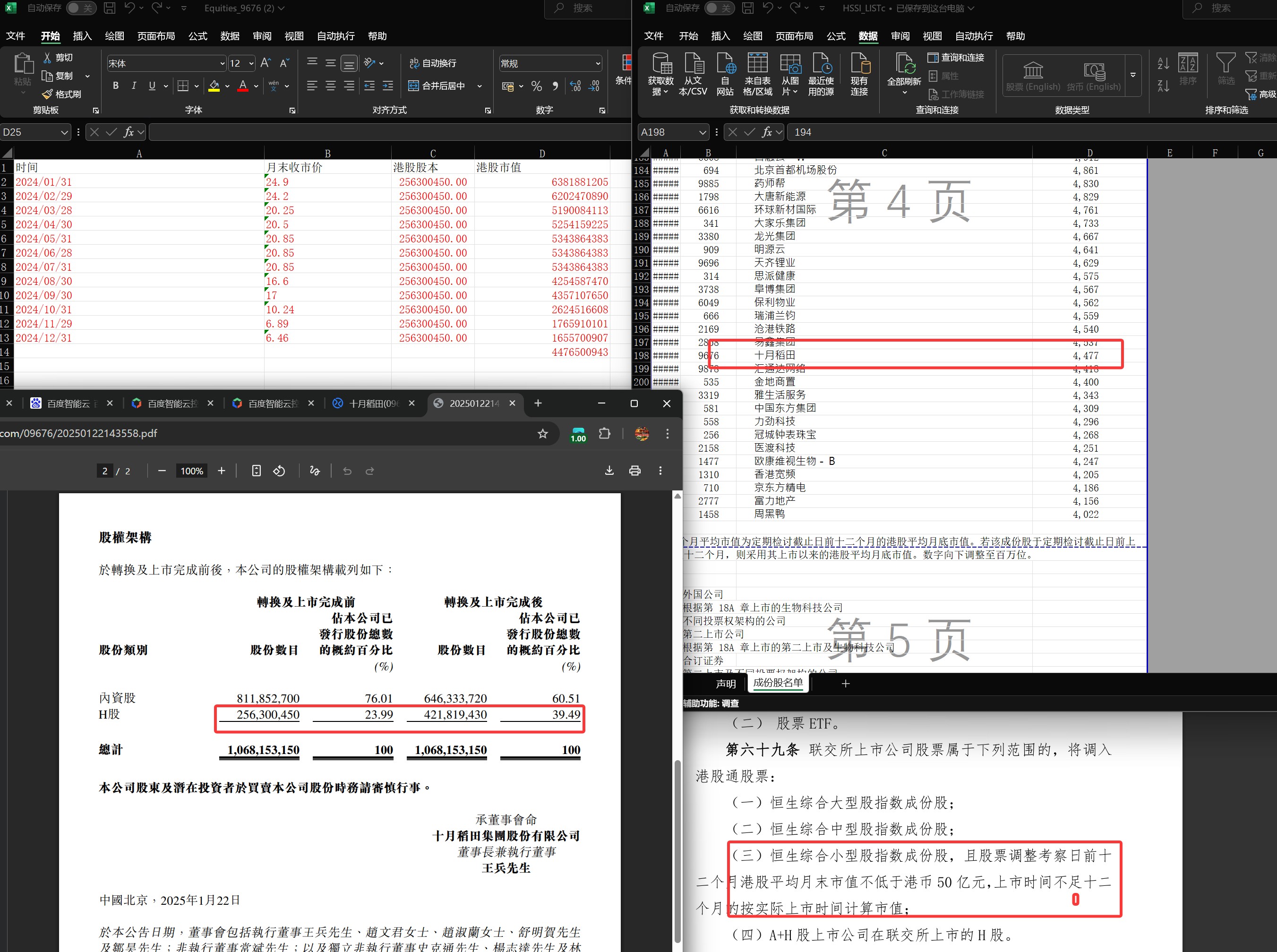Download the PDF in browser viewer

[x=609, y=471]
